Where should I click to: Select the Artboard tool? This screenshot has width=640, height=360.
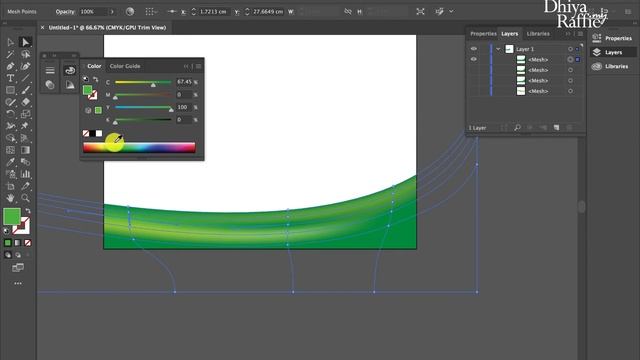(x=11, y=186)
